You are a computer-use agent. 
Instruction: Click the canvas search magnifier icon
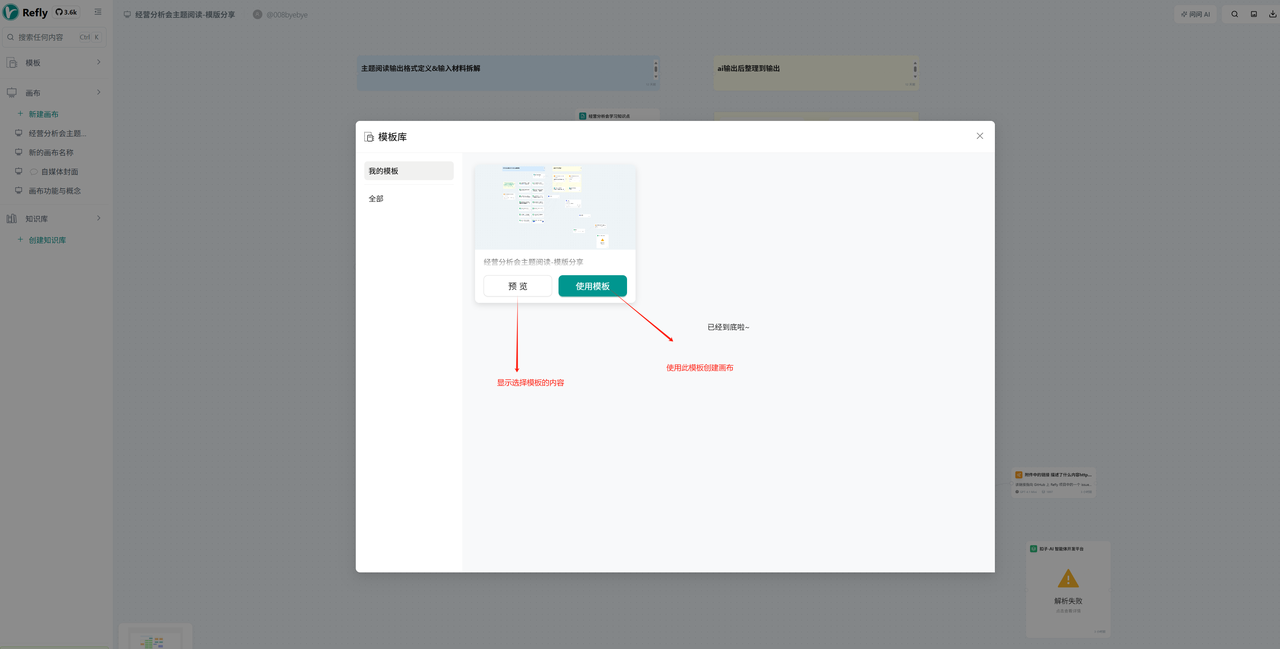click(1235, 14)
